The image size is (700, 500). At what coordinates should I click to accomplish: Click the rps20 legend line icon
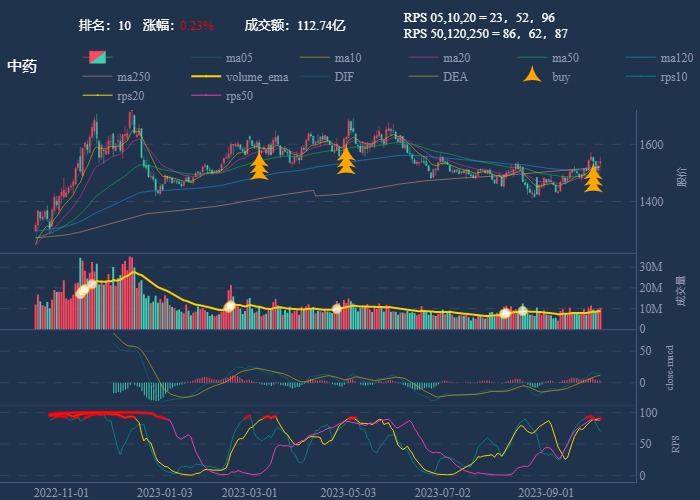tap(97, 96)
